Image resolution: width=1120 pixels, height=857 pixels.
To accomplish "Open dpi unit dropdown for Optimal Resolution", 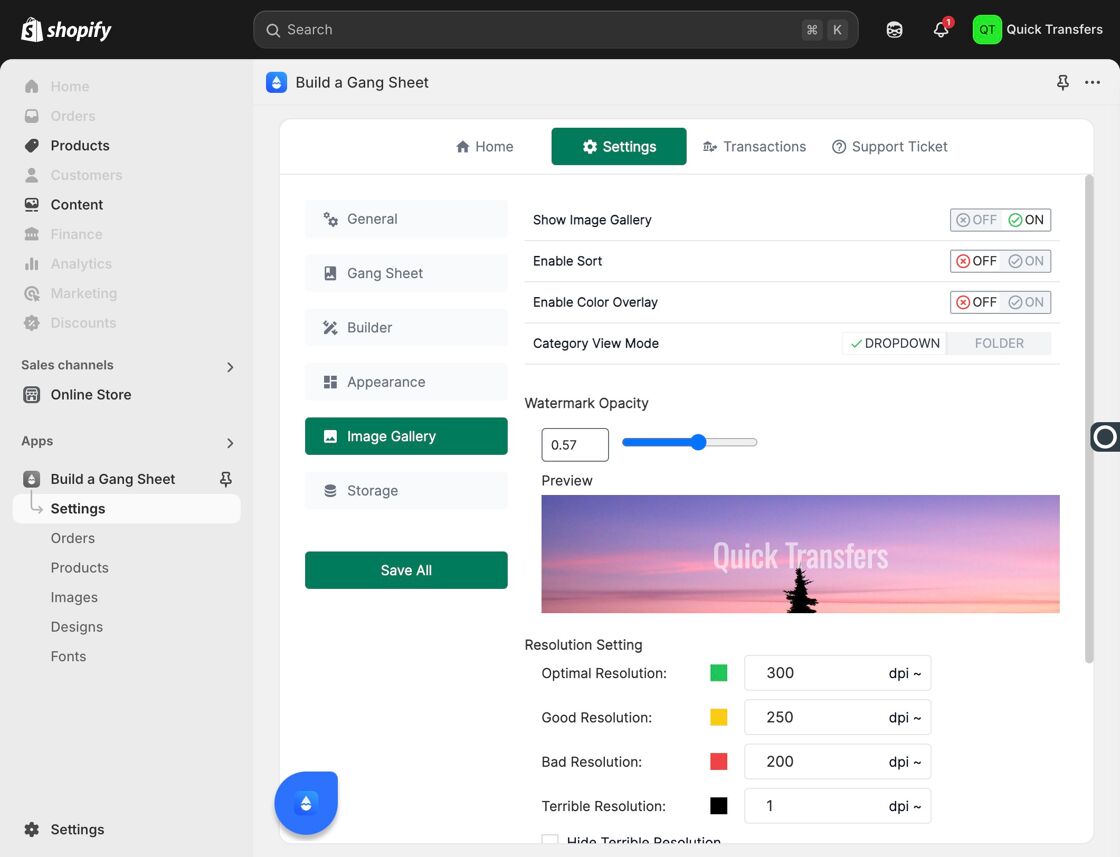I will pos(904,673).
